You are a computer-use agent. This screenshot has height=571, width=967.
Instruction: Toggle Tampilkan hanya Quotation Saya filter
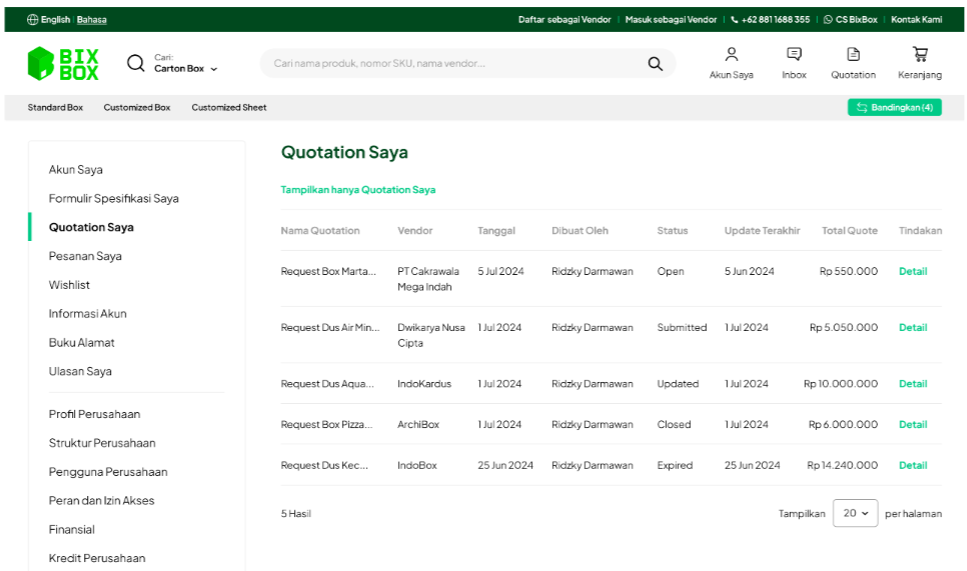(358, 190)
